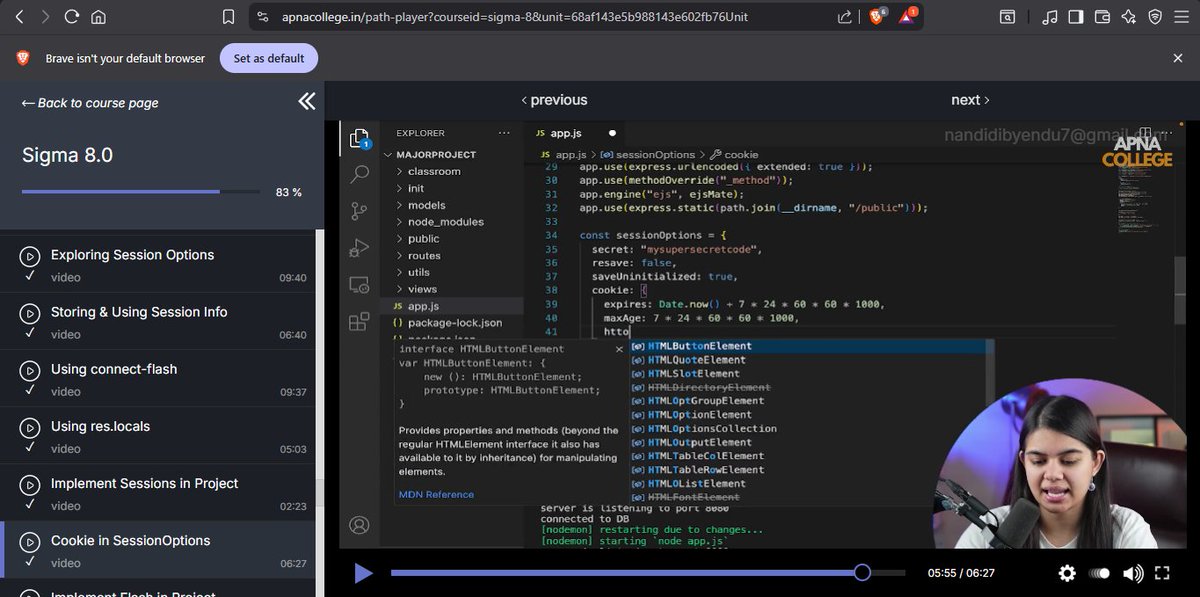Image resolution: width=1200 pixels, height=597 pixels.
Task: Go to next lesson
Action: pos(970,100)
